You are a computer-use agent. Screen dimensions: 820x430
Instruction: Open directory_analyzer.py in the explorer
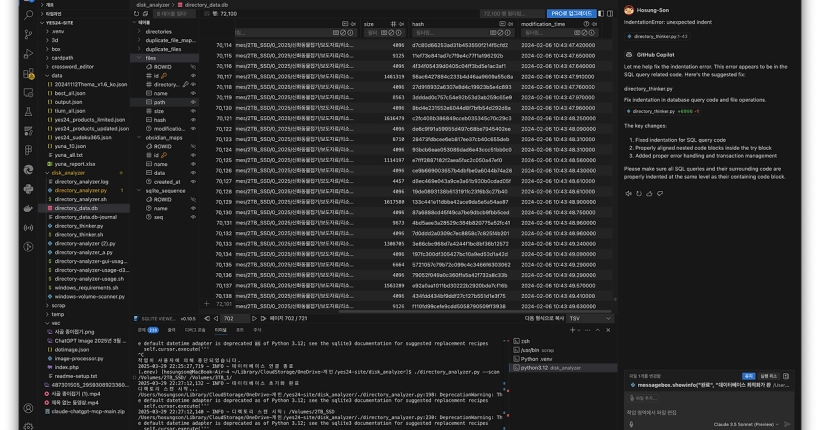[x=80, y=190]
